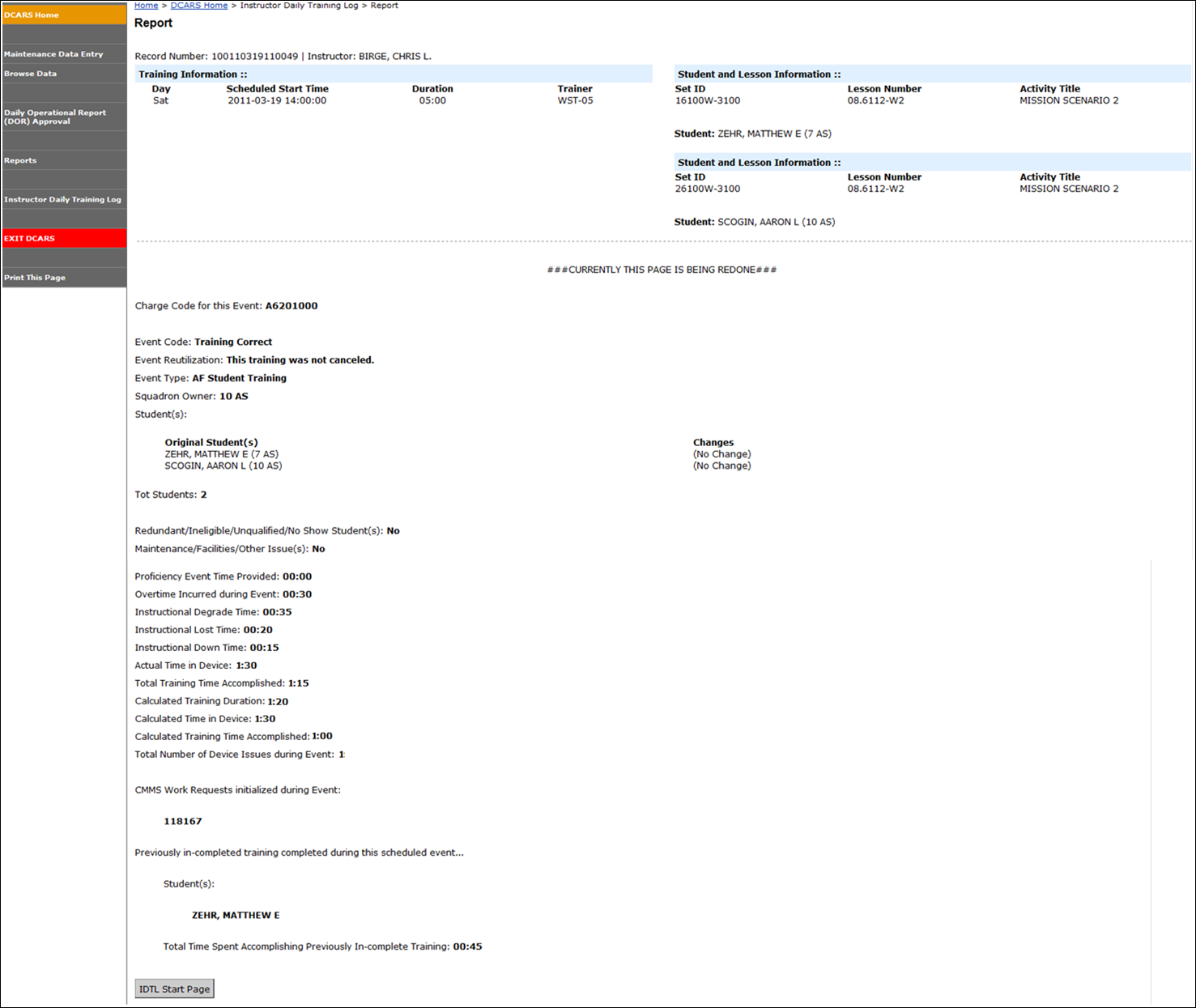
Task: Click the red EXIT DCARS button
Action: [x=64, y=238]
